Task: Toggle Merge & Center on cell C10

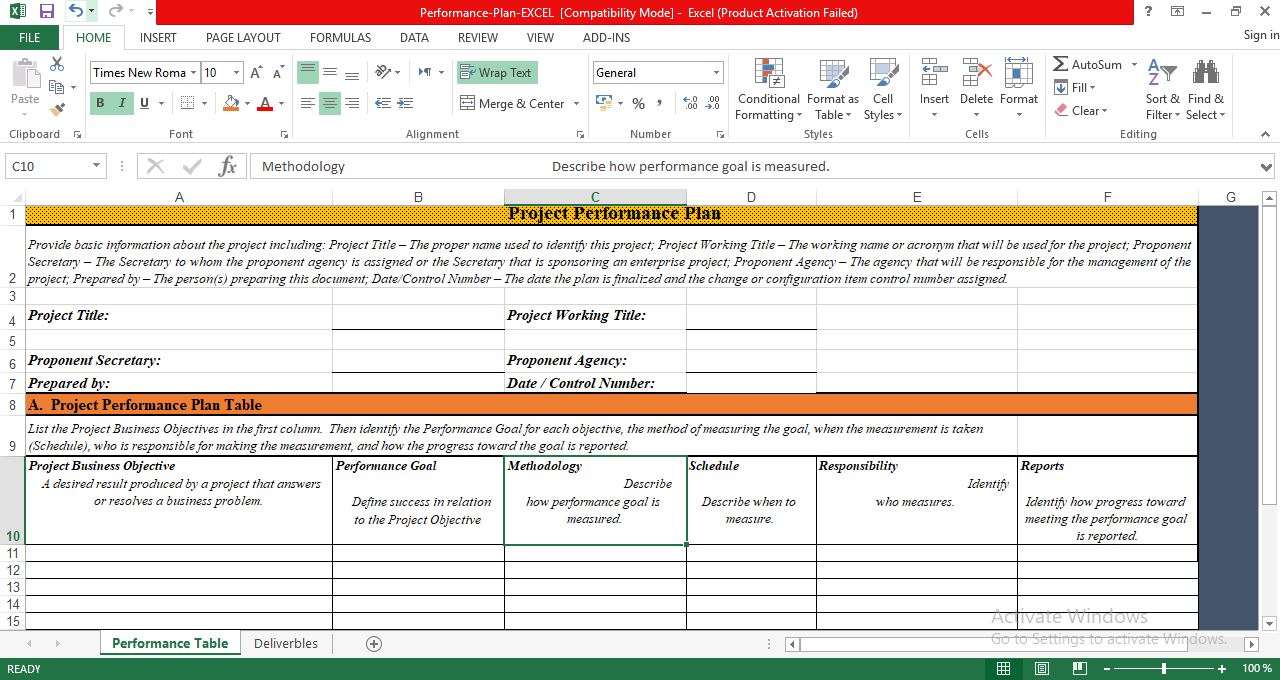Action: [512, 103]
